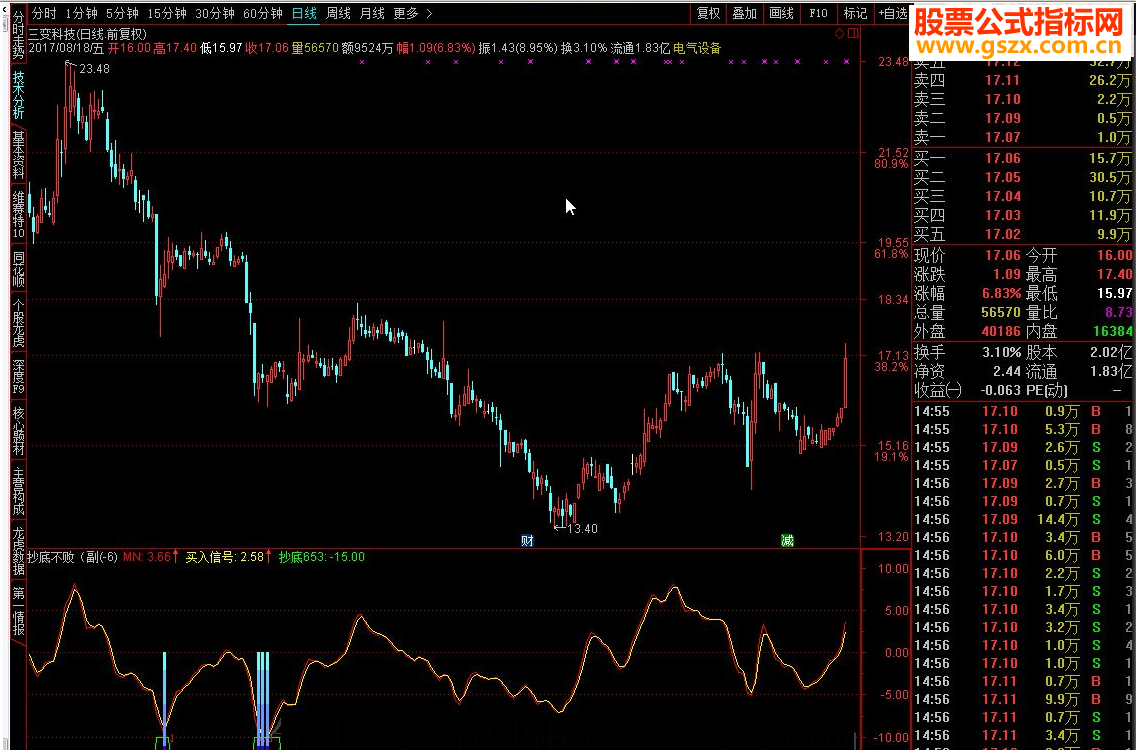1136x750 pixels.
Task: Click the 61.8% retracement axis label
Action: tap(890, 254)
